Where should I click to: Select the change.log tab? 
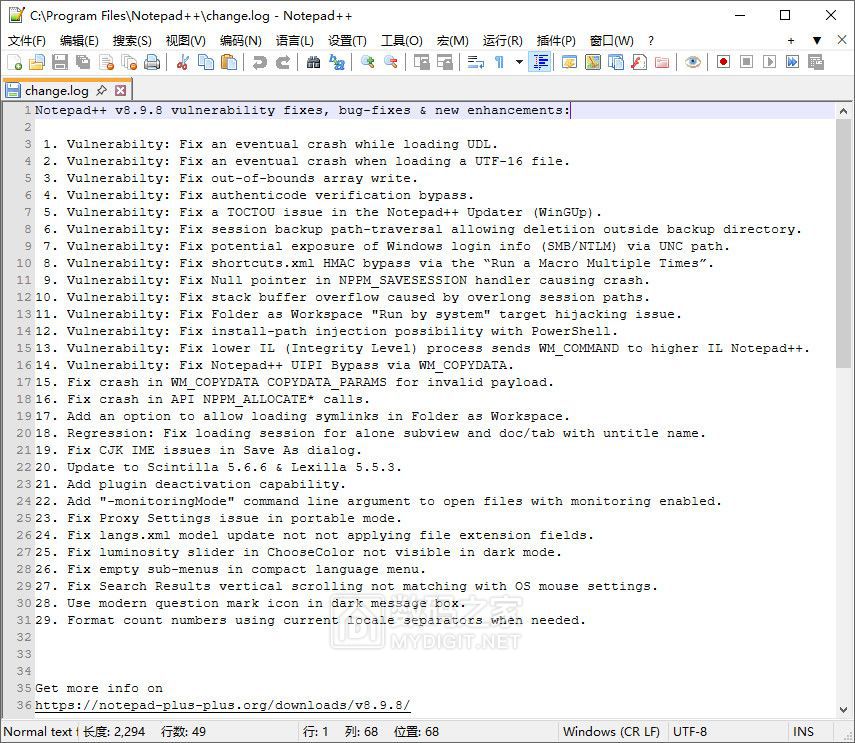click(x=56, y=90)
